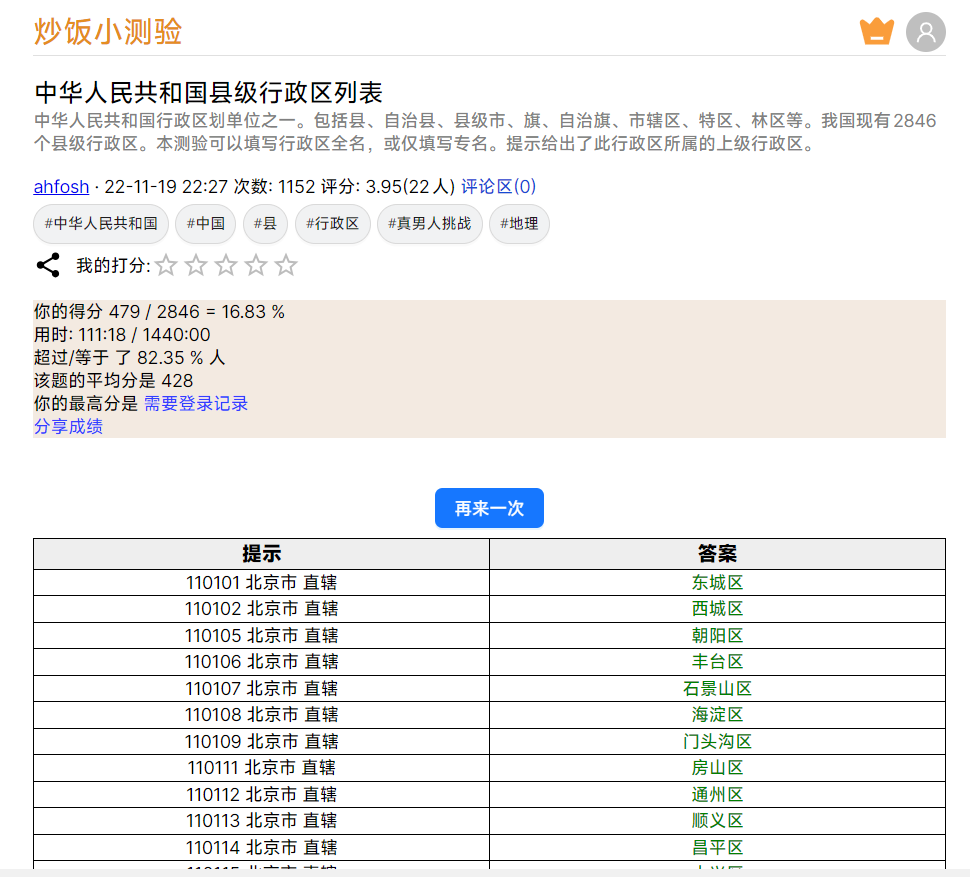Viewport: 970px width, 877px height.
Task: Open 评论区(0) comments link
Action: 498,186
